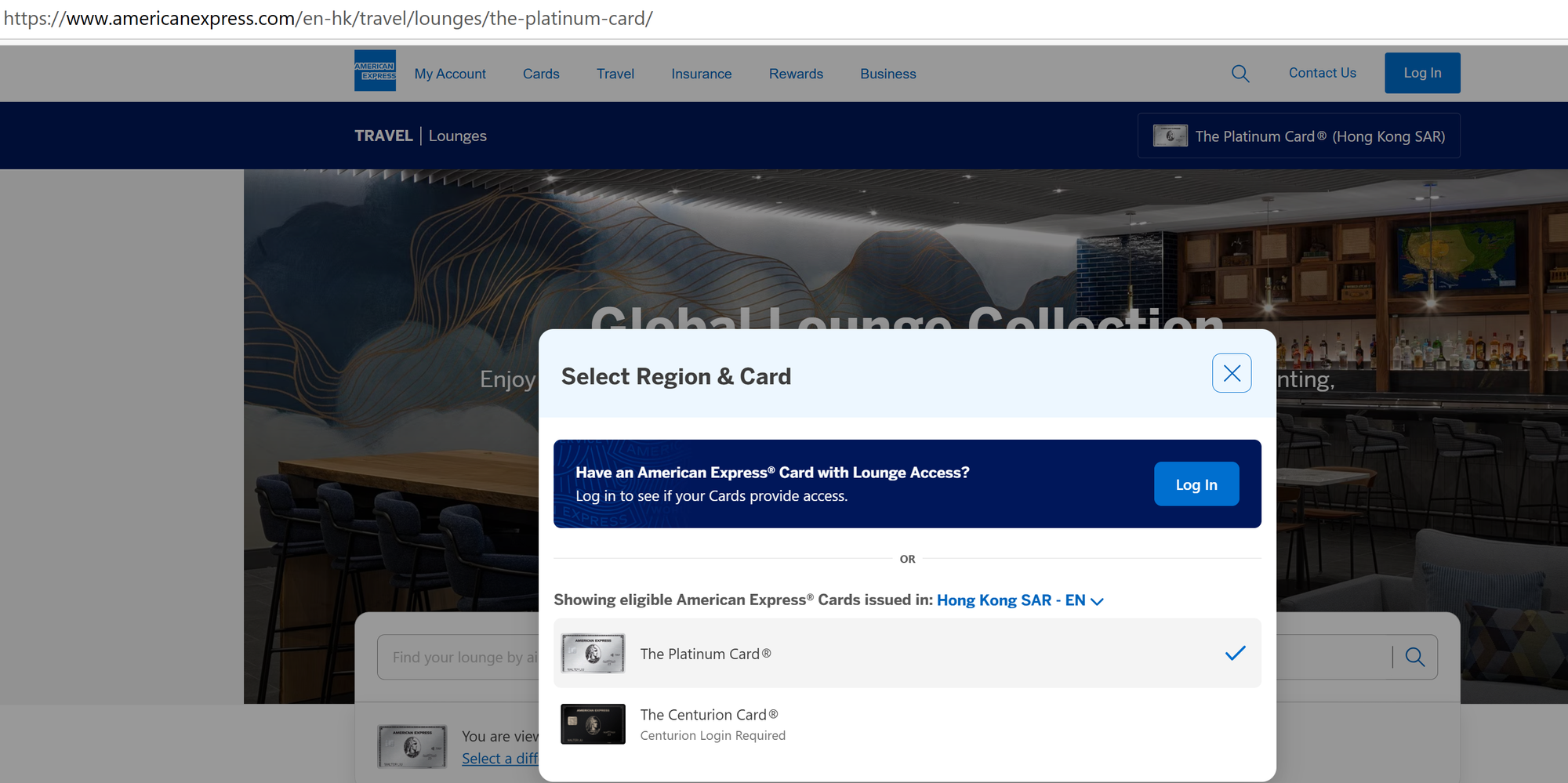Click the Platinum Card image in dialog list

[x=593, y=654]
